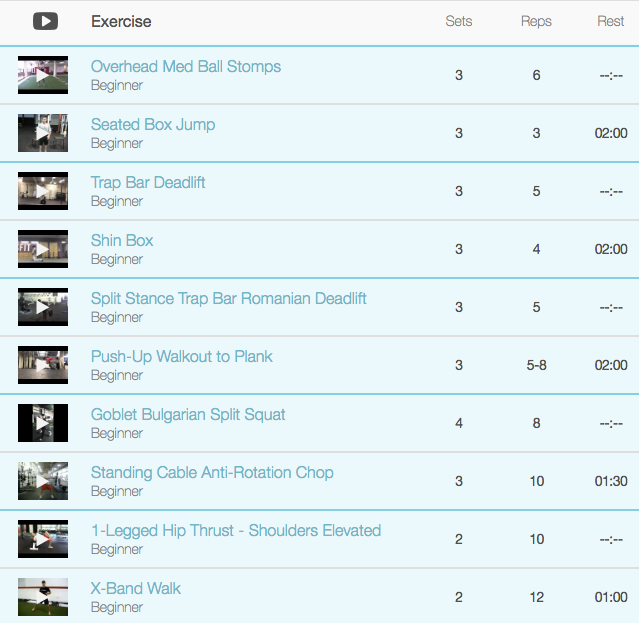
Task: Play the Seated Box Jump video thumbnail
Action: tap(43, 133)
